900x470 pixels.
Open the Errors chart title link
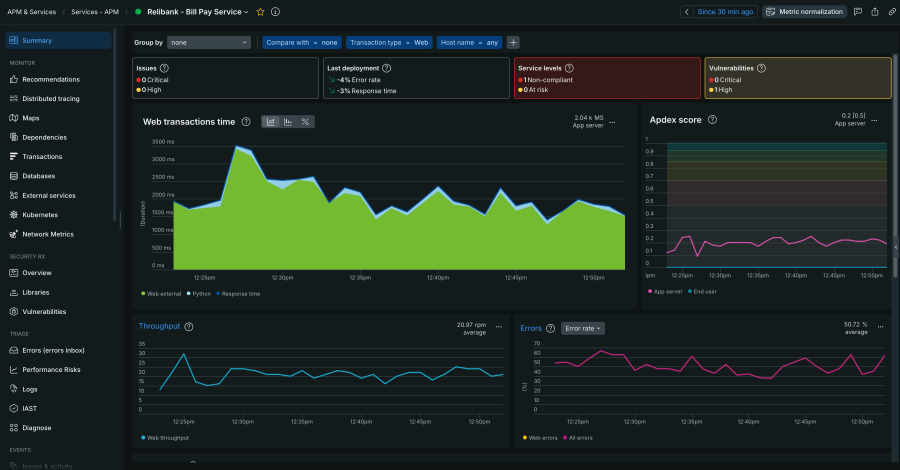531,328
